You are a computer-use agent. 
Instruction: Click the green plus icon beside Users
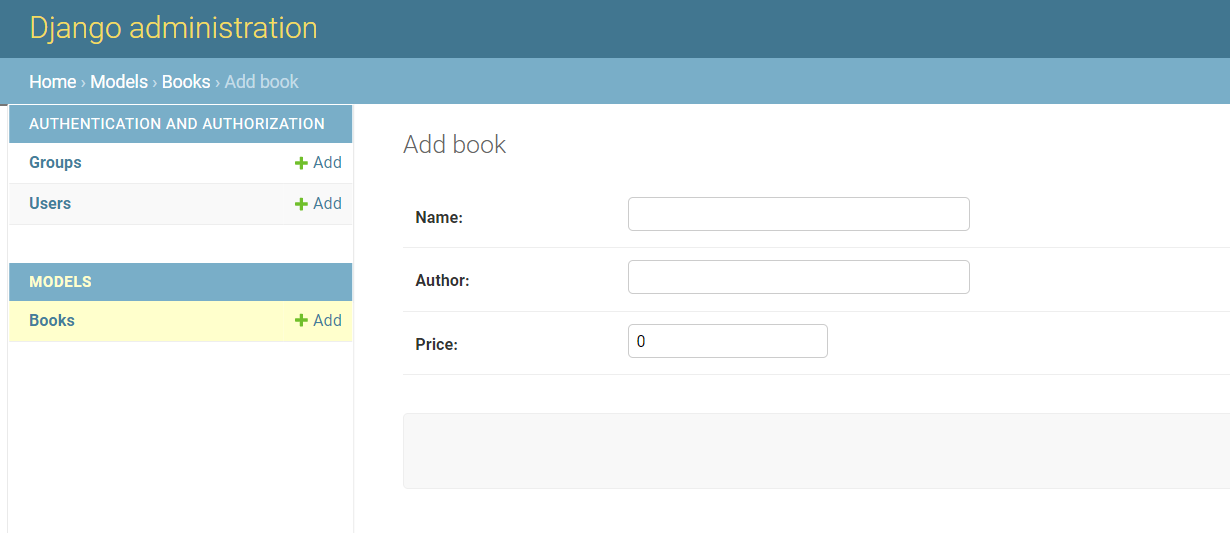(301, 204)
